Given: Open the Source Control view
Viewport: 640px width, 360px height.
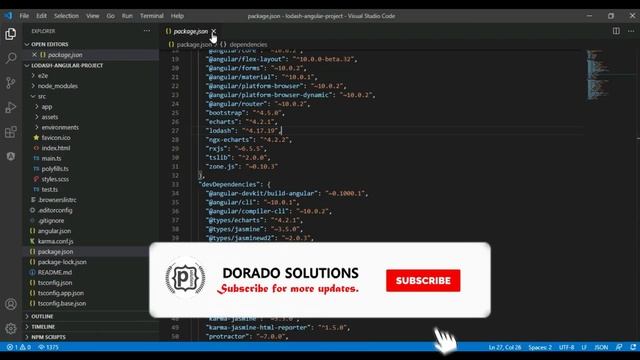Looking at the screenshot, I should click(11, 82).
